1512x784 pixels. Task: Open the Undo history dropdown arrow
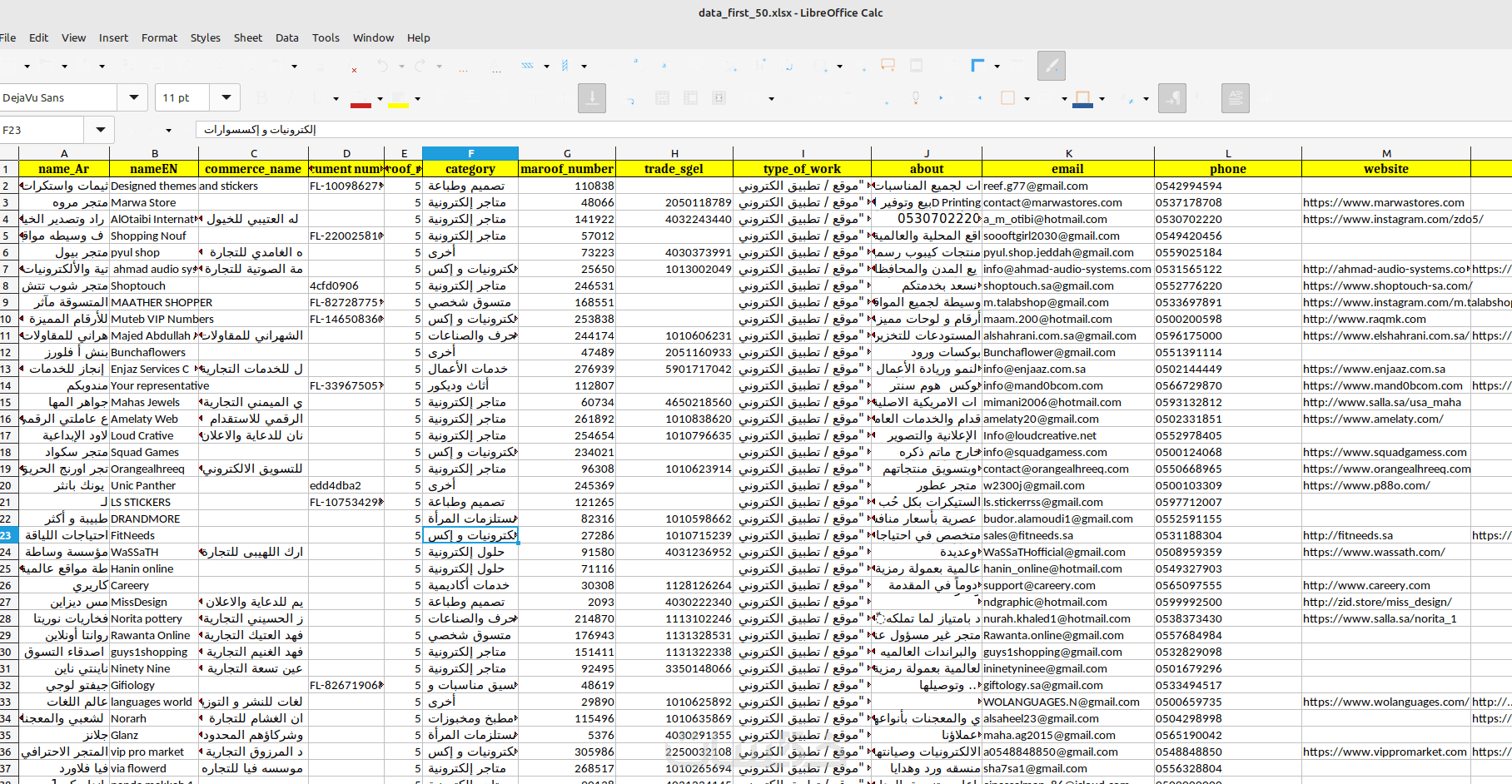pos(400,67)
